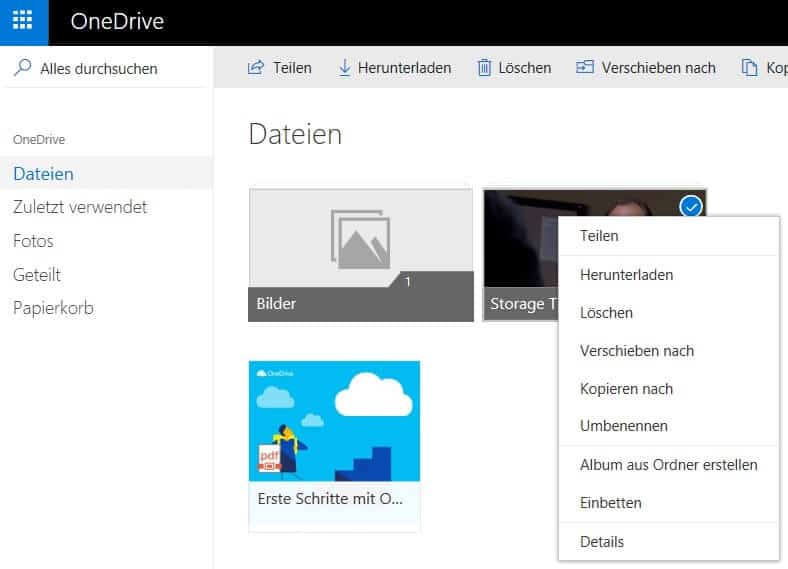The image size is (788, 569).
Task: Click the Verschieben nach toolbar label
Action: (x=658, y=68)
